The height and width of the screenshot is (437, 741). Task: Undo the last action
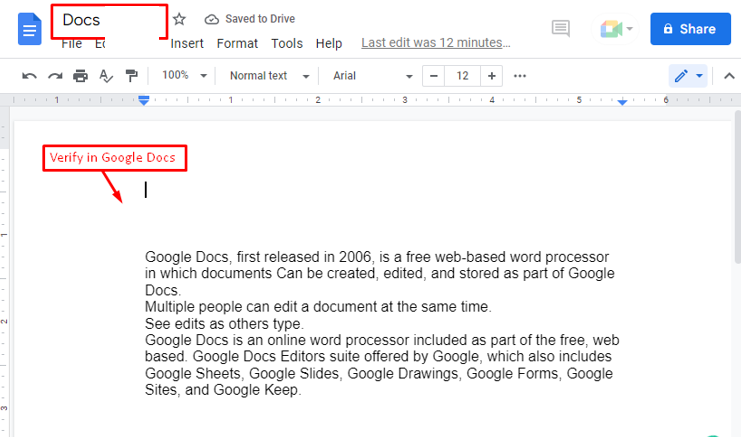click(x=29, y=76)
